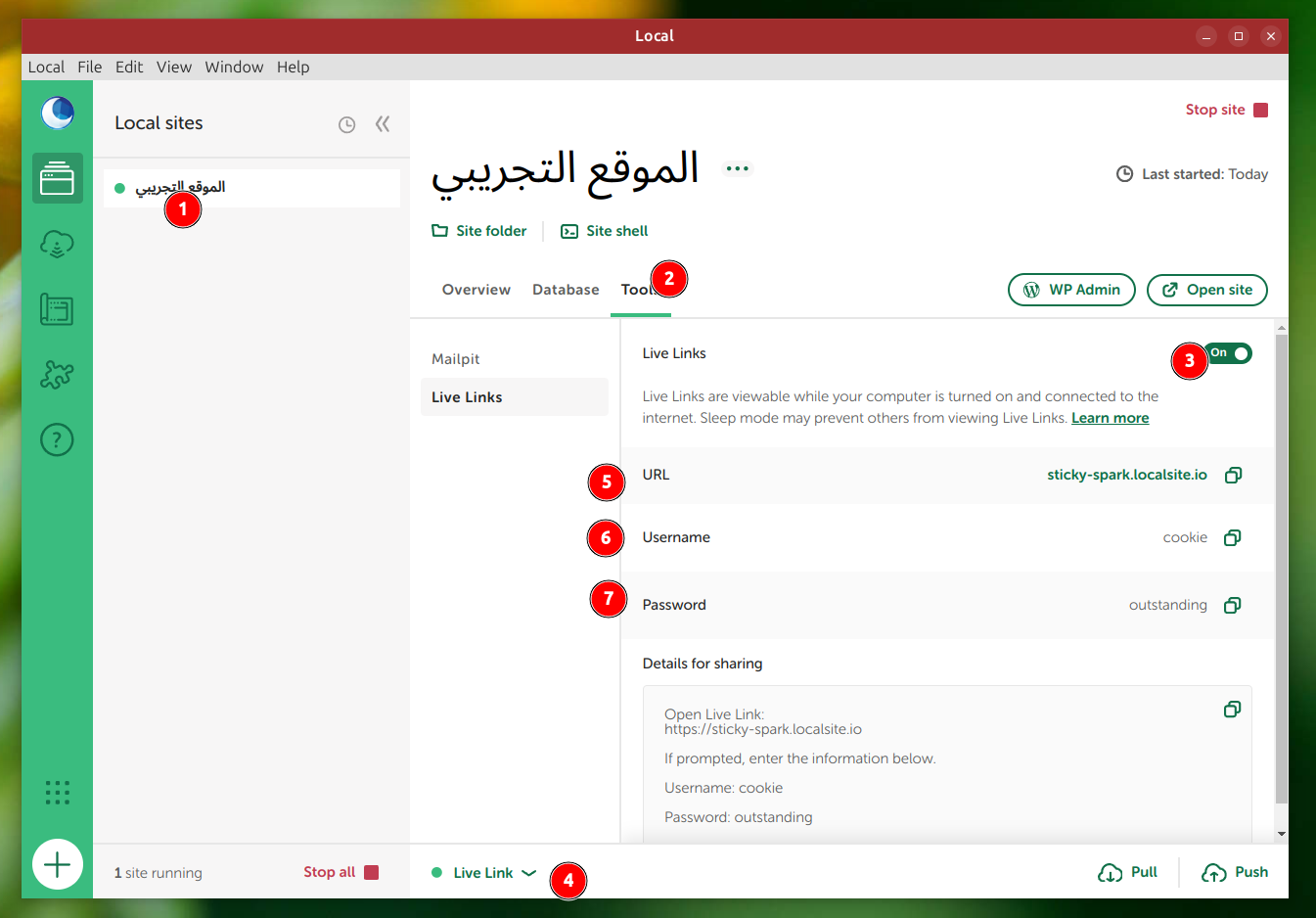This screenshot has height=918, width=1316.
Task: Click the Last started: Today text
Action: point(1204,174)
